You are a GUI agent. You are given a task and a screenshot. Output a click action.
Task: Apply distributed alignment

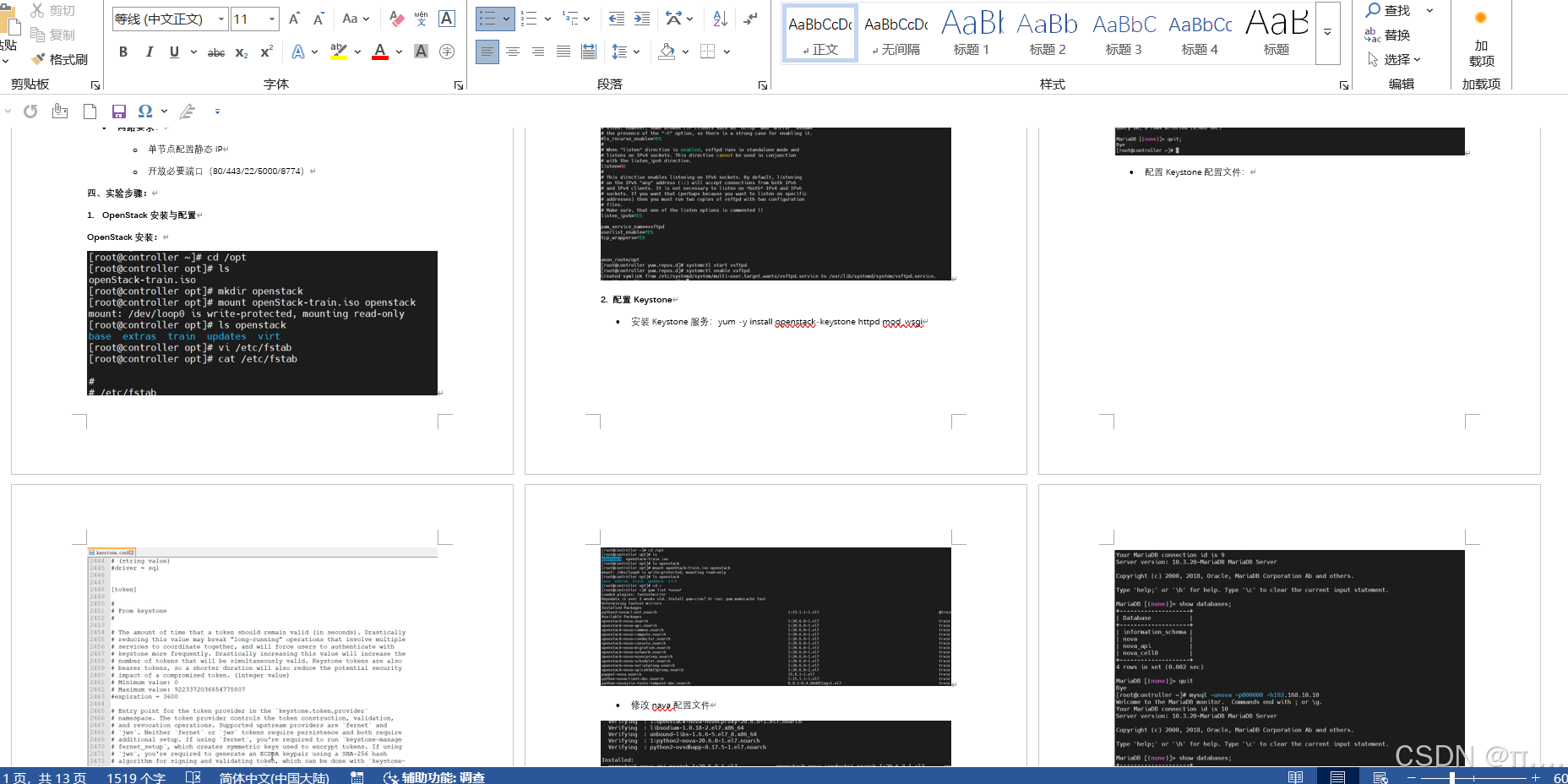(589, 52)
